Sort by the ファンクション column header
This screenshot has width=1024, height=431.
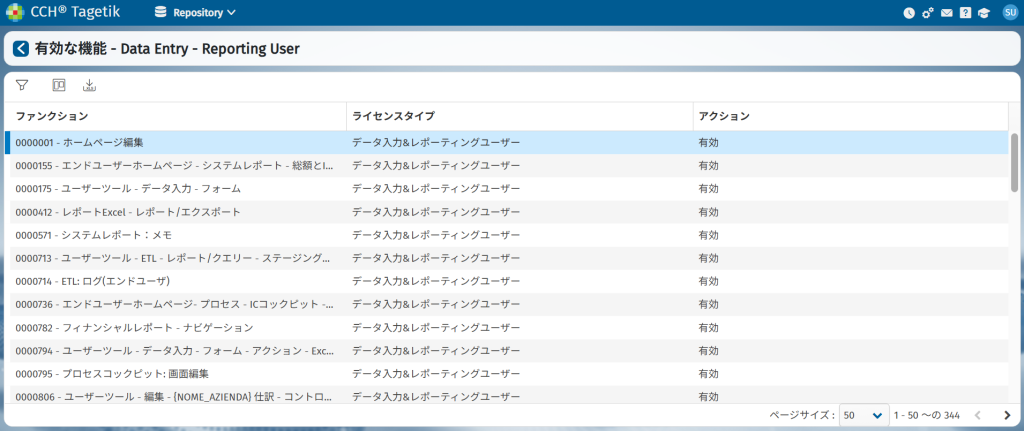pos(52,116)
